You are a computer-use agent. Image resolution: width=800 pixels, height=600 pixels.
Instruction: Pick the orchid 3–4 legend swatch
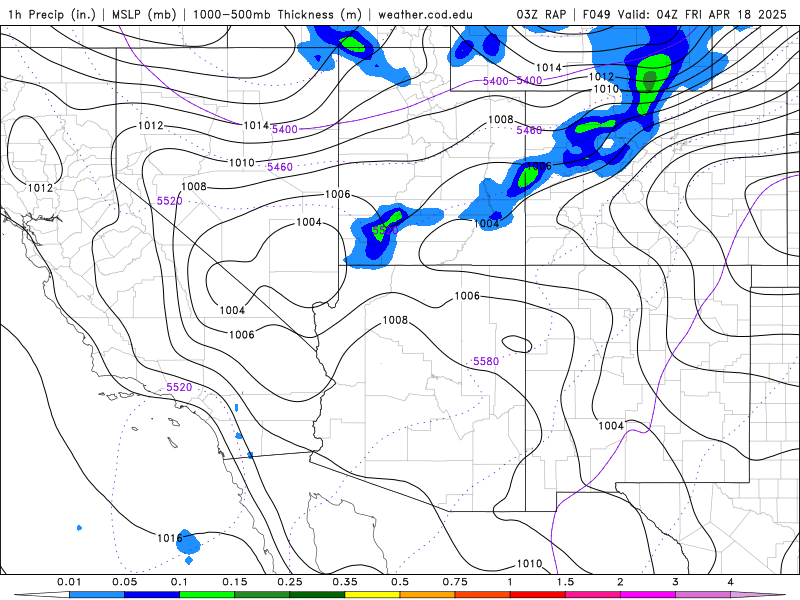(x=703, y=595)
